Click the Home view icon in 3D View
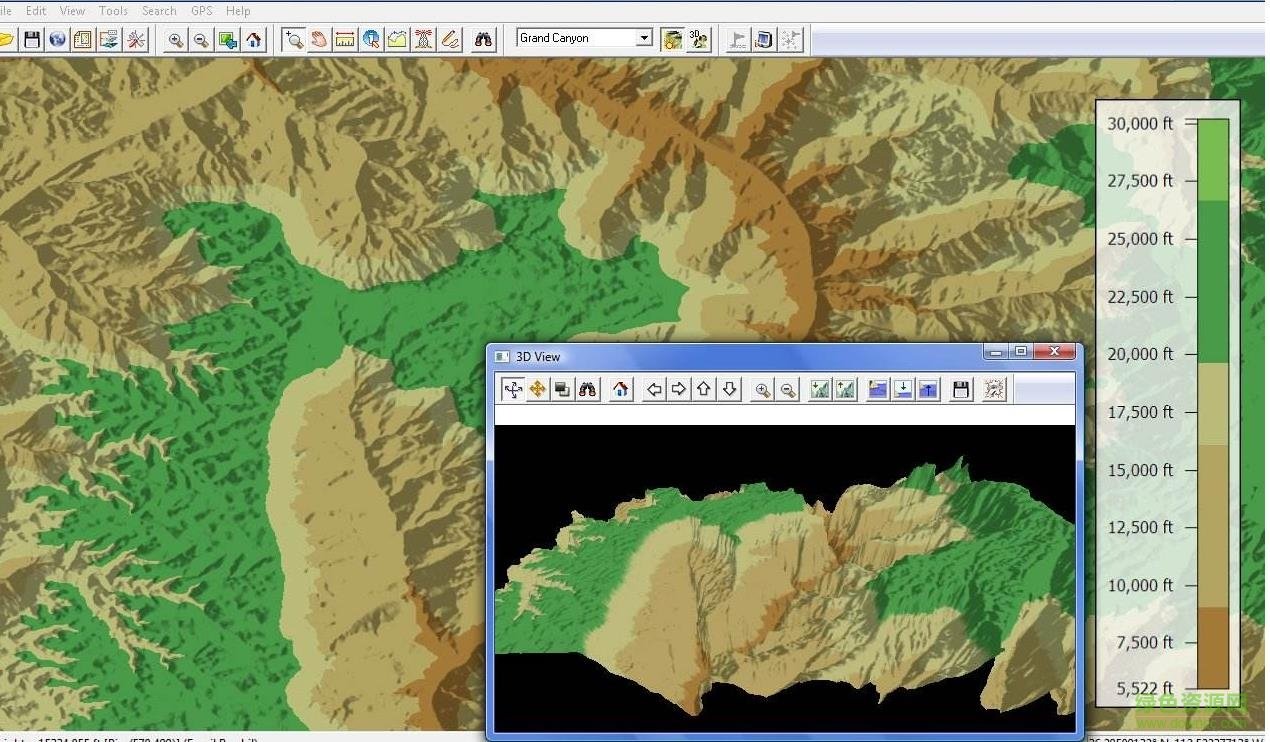 [x=619, y=389]
